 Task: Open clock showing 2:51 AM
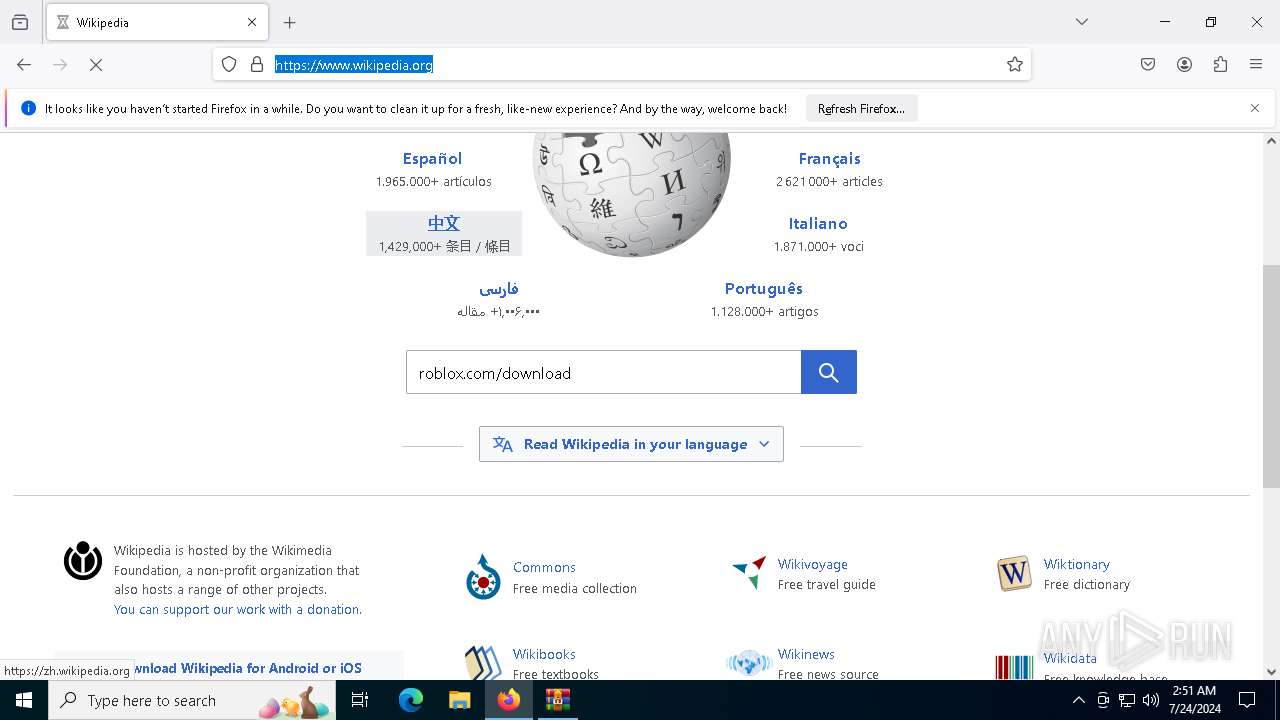pos(1194,700)
